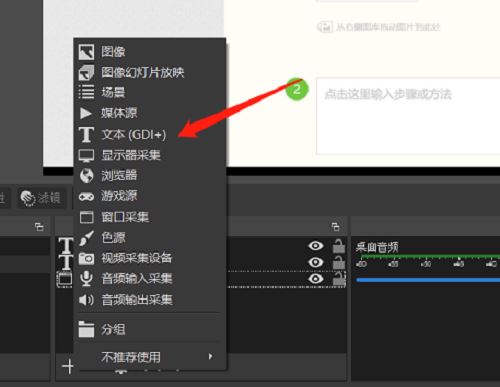
Task: Create a 分组 group folder
Action: pyautogui.click(x=150, y=329)
